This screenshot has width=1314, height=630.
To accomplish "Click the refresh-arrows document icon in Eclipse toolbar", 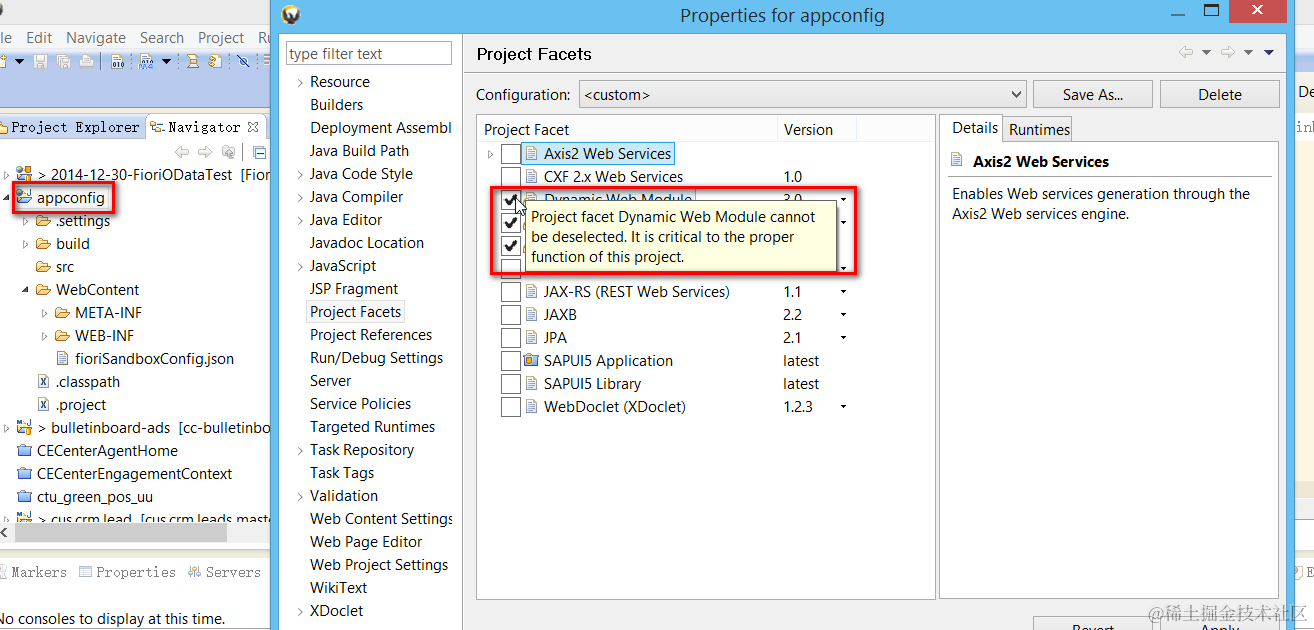I will click(215, 62).
